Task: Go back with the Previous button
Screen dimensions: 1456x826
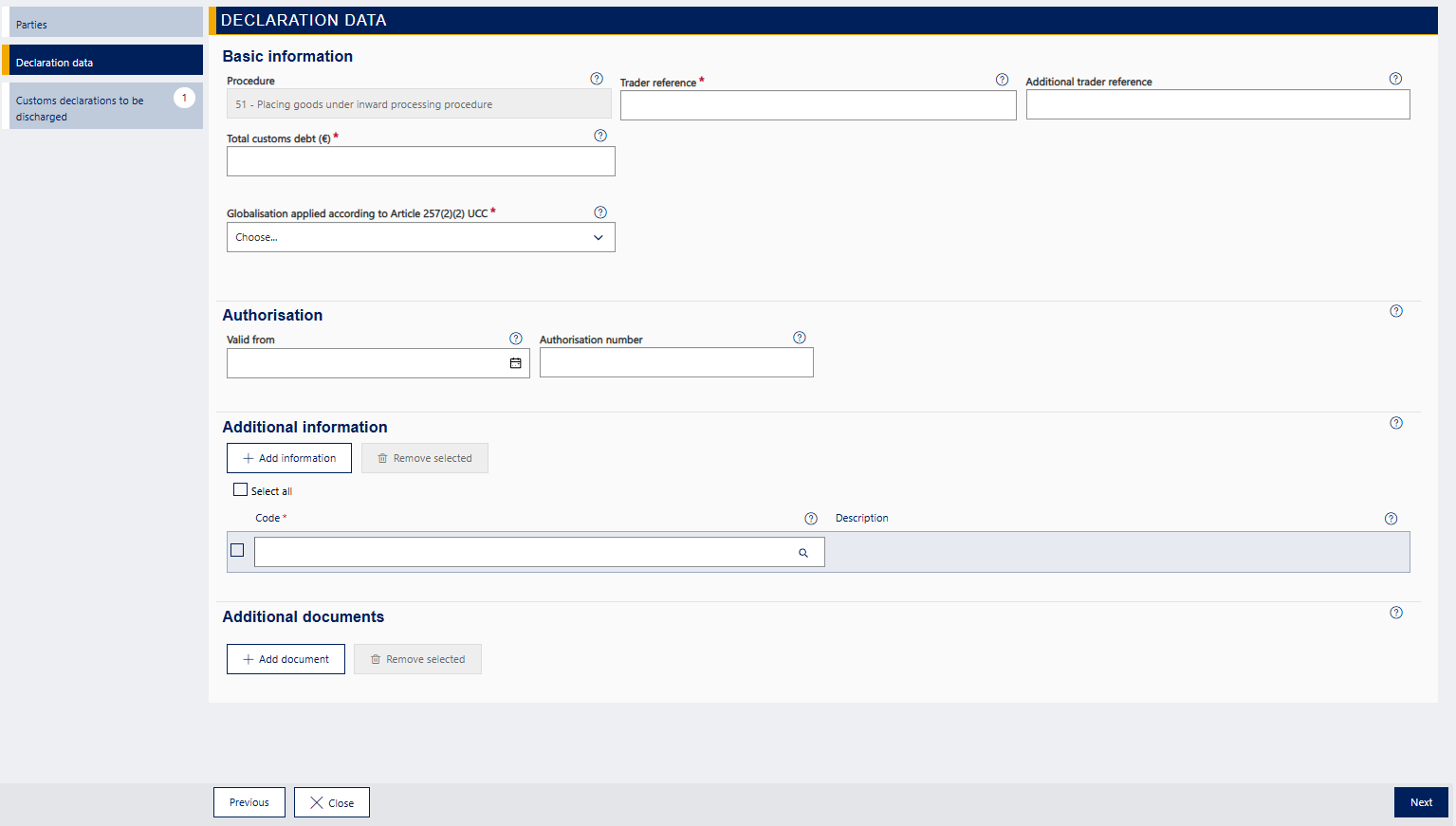Action: click(x=249, y=802)
